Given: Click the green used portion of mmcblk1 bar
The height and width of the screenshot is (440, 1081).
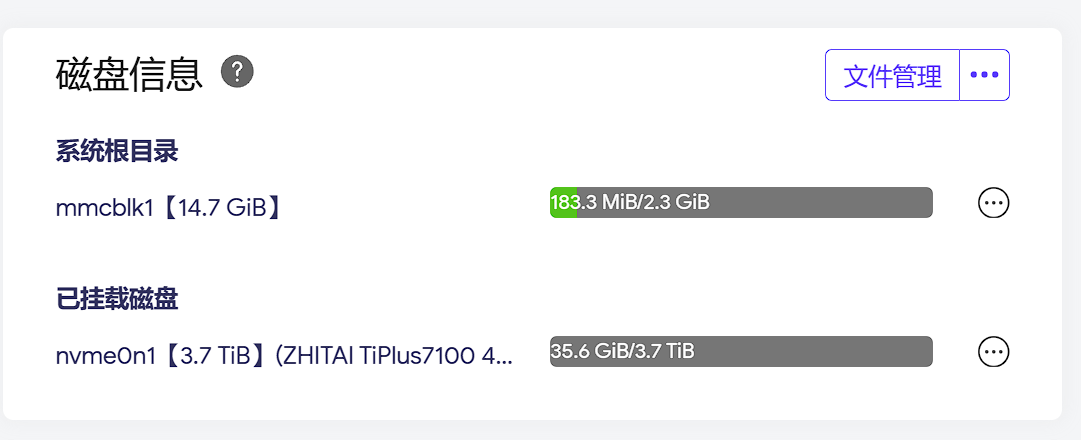Looking at the screenshot, I should 563,203.
